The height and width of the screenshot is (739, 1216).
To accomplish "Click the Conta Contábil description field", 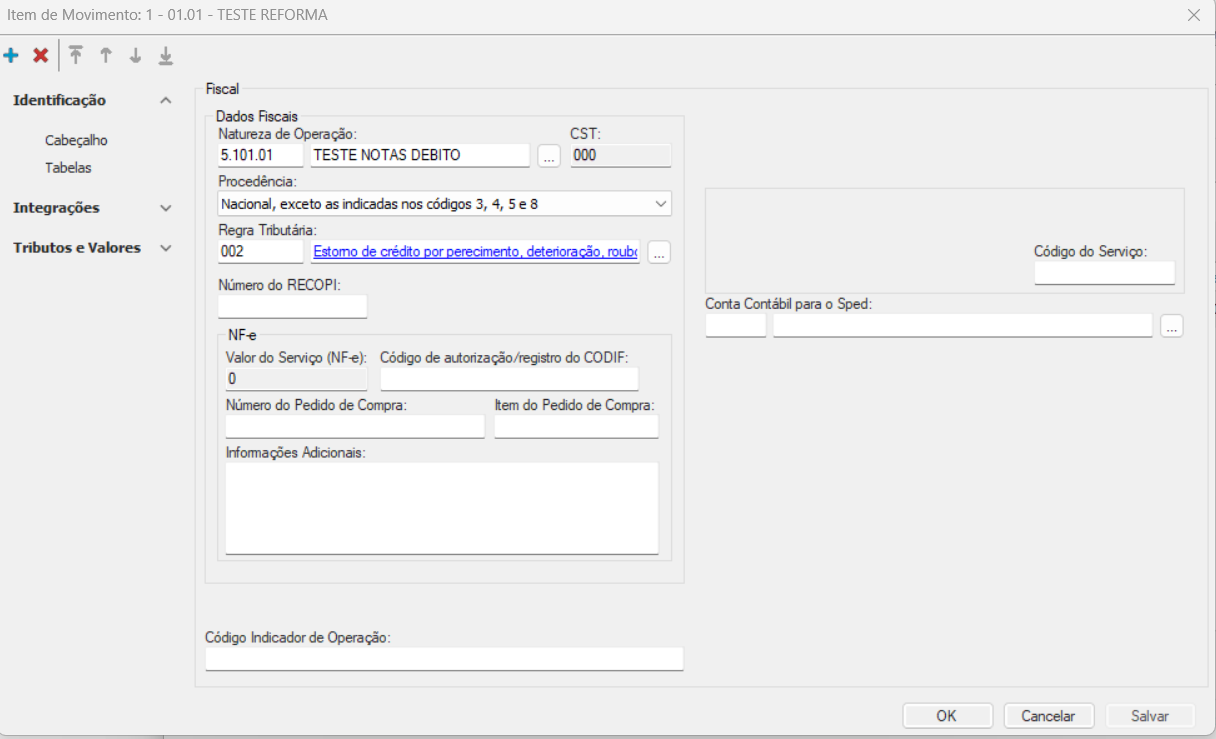I will 963,326.
